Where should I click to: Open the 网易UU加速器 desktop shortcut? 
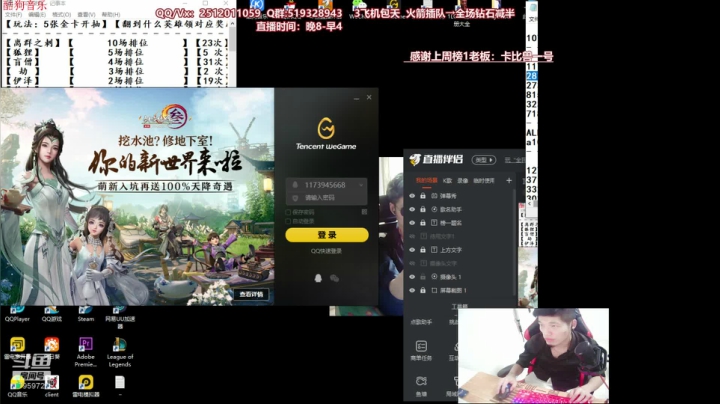(x=120, y=317)
